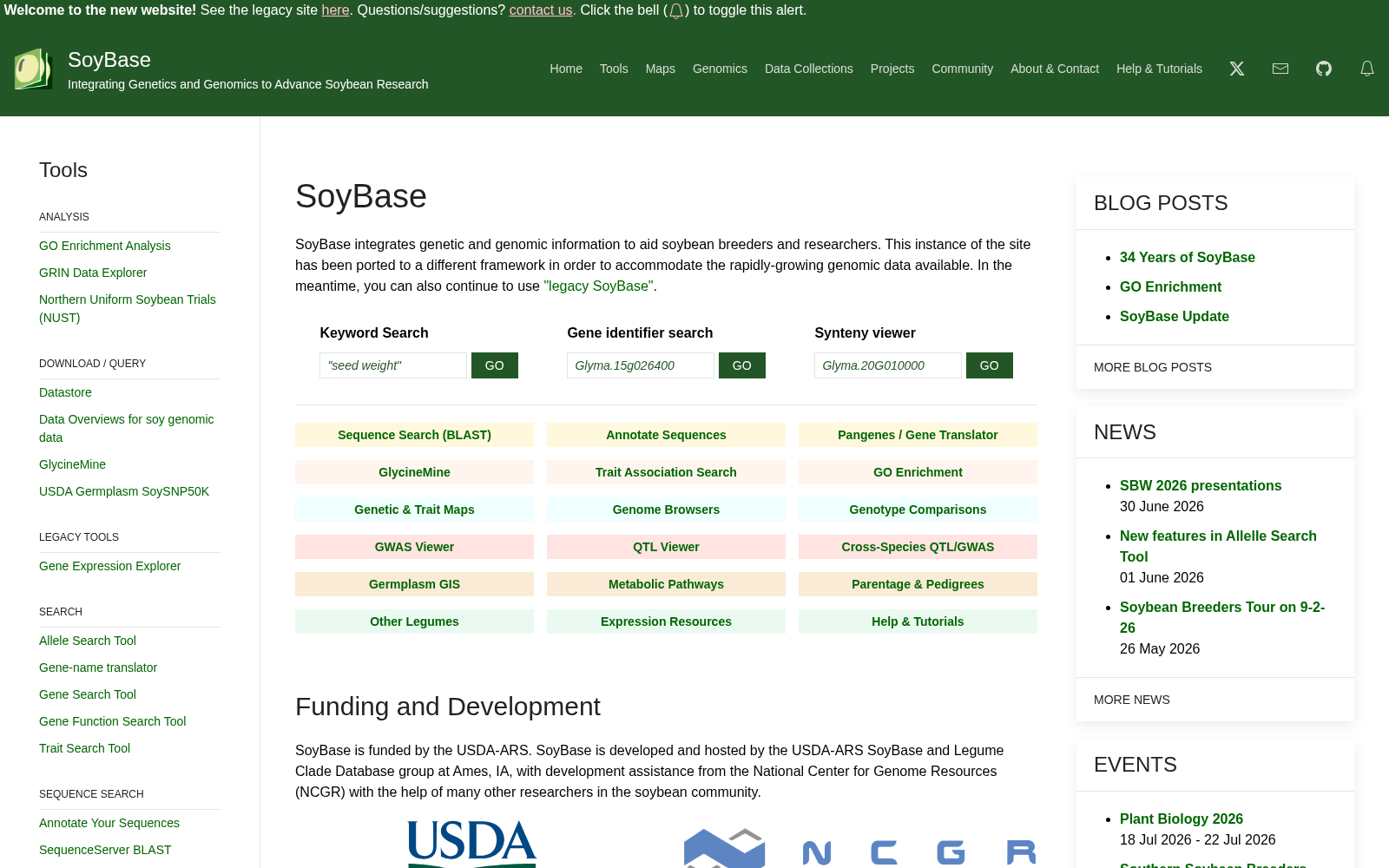
Task: Open Expression Resources tile
Action: click(x=666, y=621)
